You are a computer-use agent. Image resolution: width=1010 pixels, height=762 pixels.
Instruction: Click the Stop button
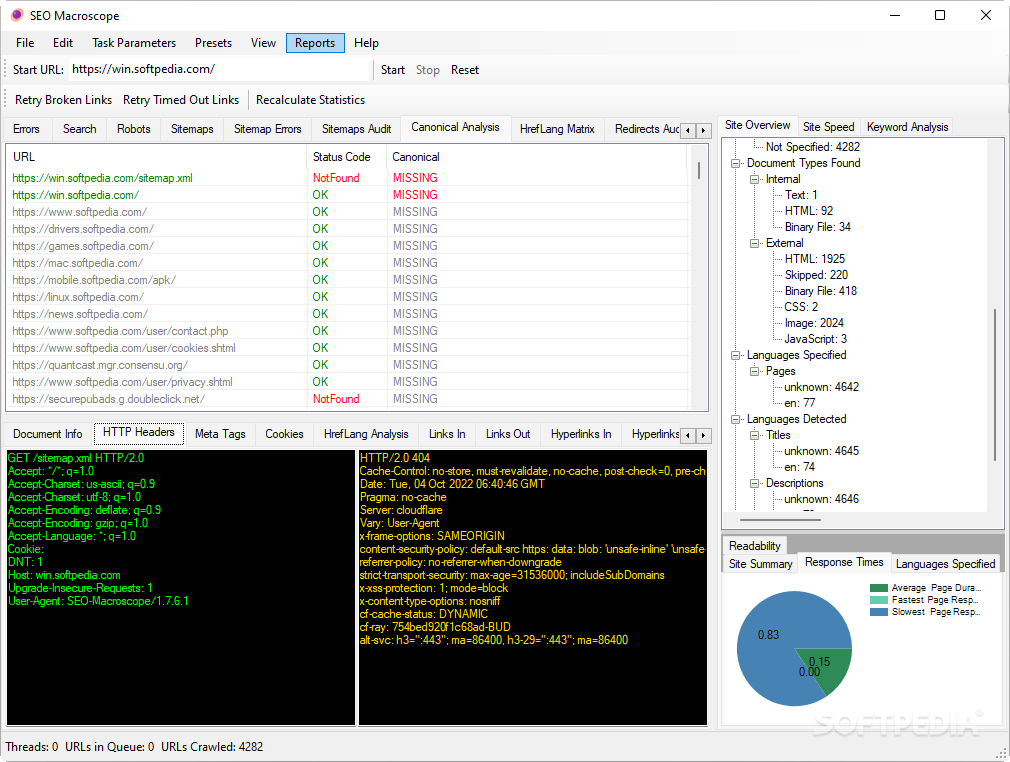428,70
